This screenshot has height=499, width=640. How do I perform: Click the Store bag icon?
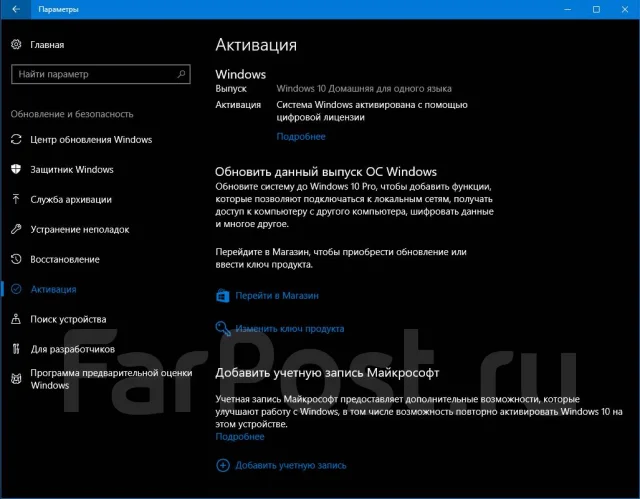(223, 295)
